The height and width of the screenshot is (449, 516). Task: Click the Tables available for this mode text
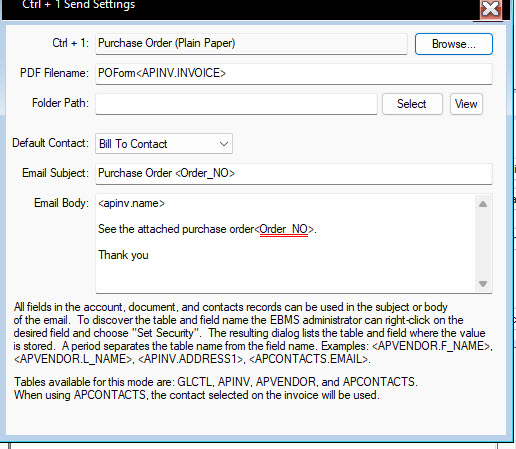(x=215, y=382)
